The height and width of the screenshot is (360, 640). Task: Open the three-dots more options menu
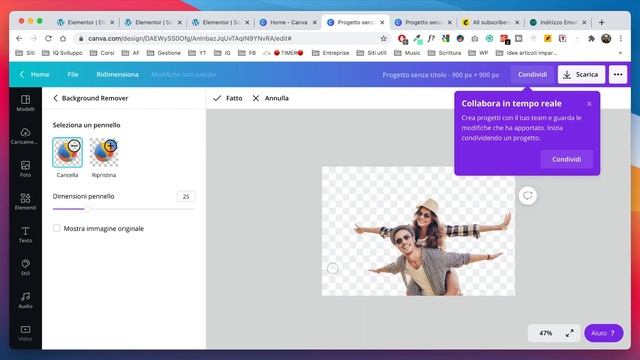618,74
